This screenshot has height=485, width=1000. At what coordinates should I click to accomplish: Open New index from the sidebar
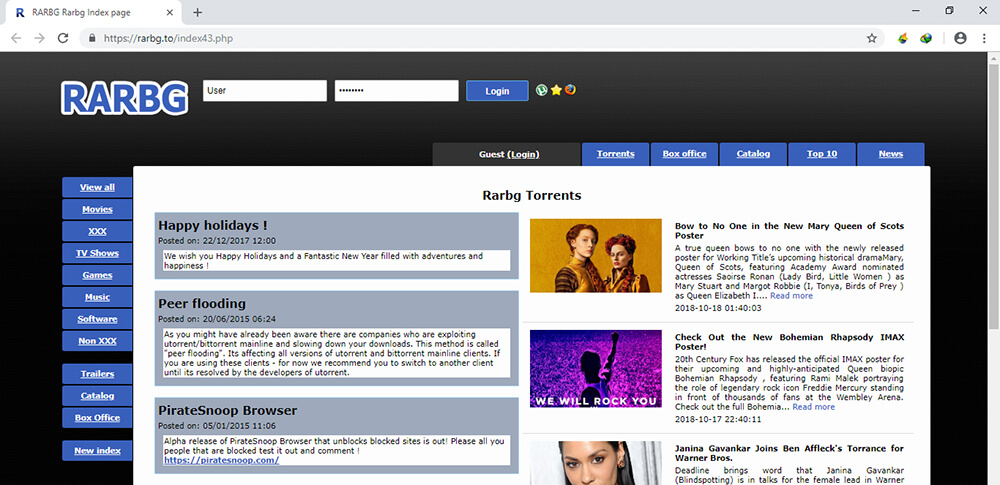97,451
